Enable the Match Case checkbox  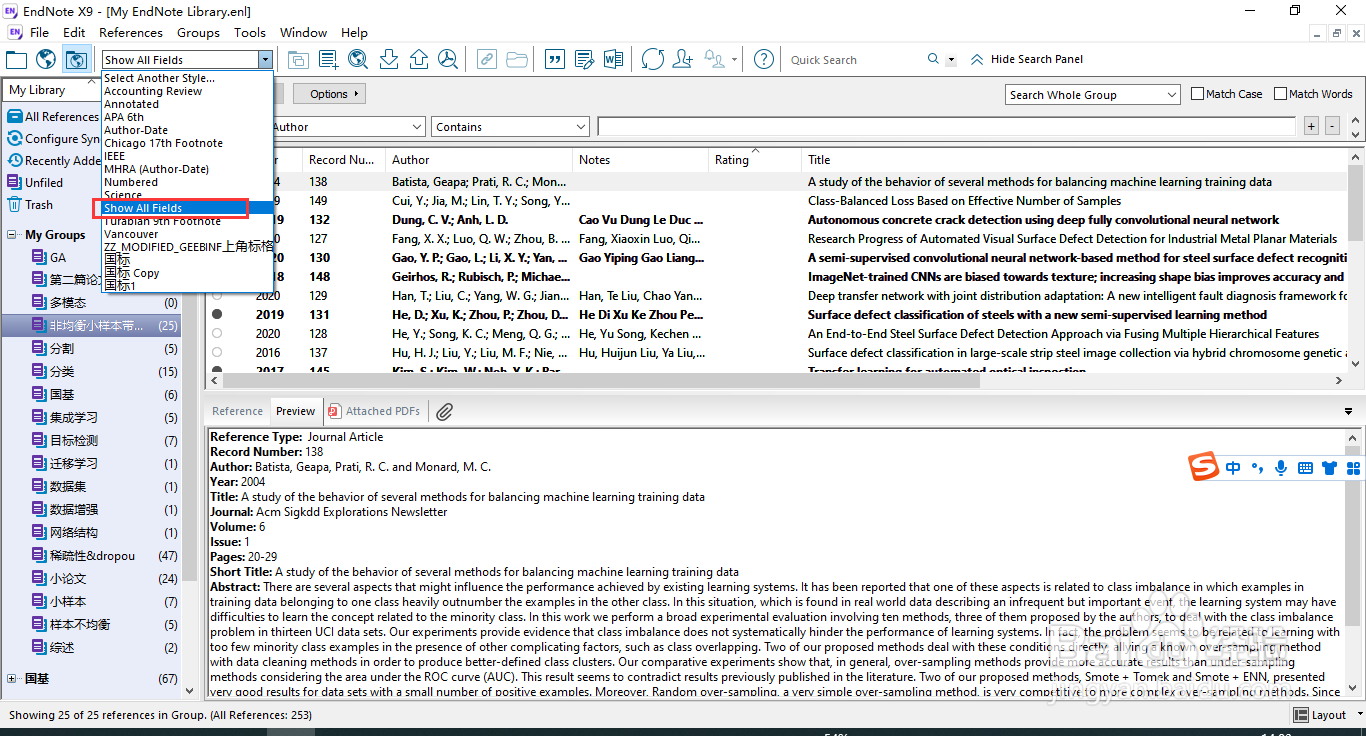pyautogui.click(x=1198, y=94)
